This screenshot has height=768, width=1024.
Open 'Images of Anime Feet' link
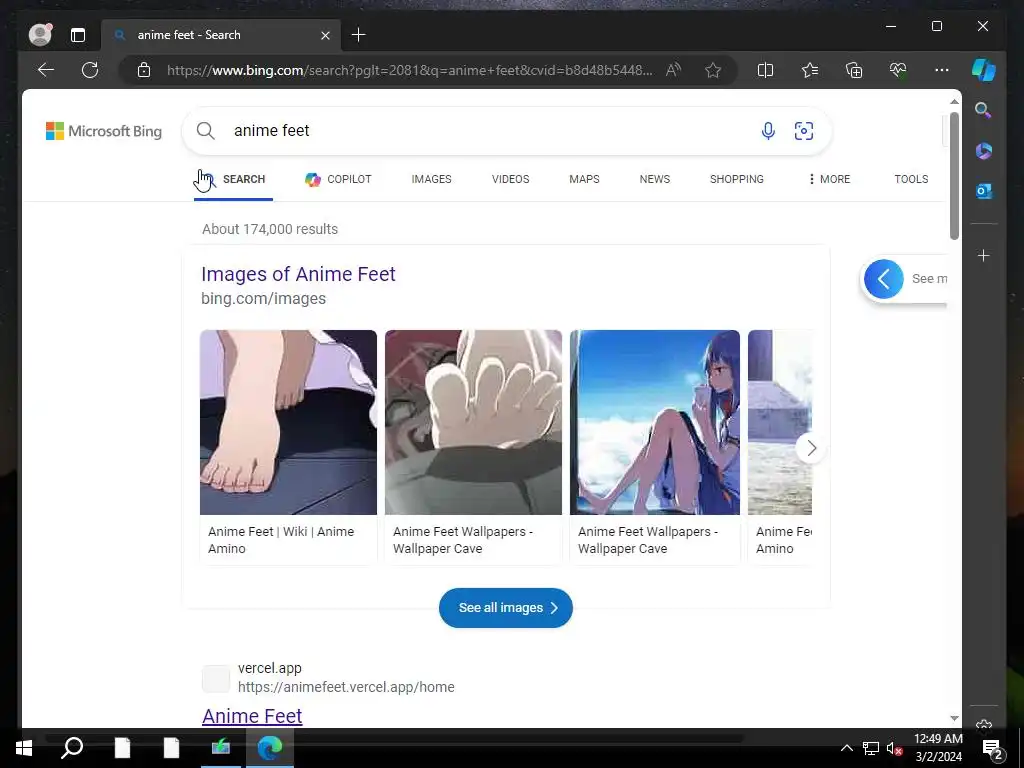[x=298, y=274]
